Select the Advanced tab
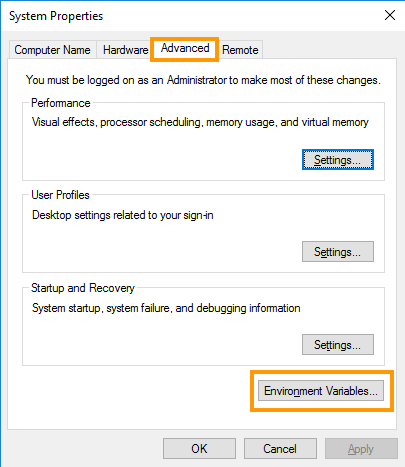The image size is (405, 467). (185, 48)
